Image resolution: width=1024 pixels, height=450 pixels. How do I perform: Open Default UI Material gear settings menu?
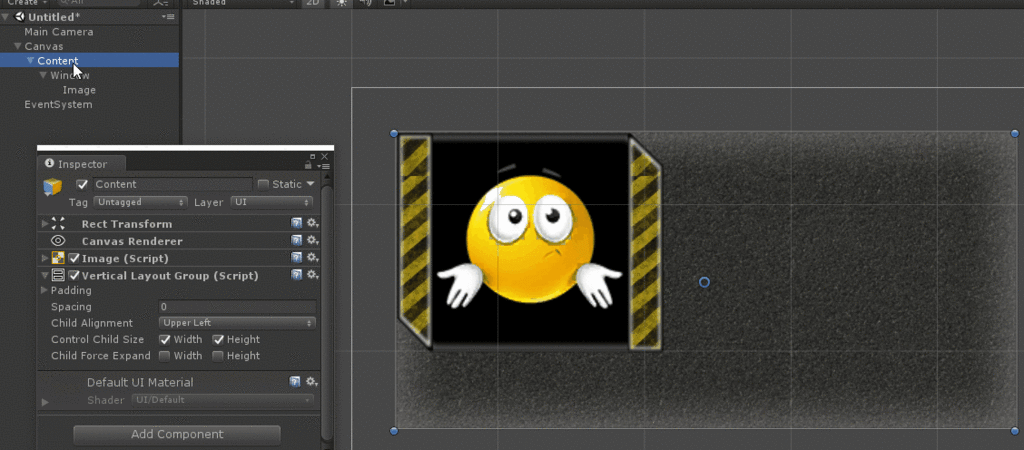click(312, 381)
